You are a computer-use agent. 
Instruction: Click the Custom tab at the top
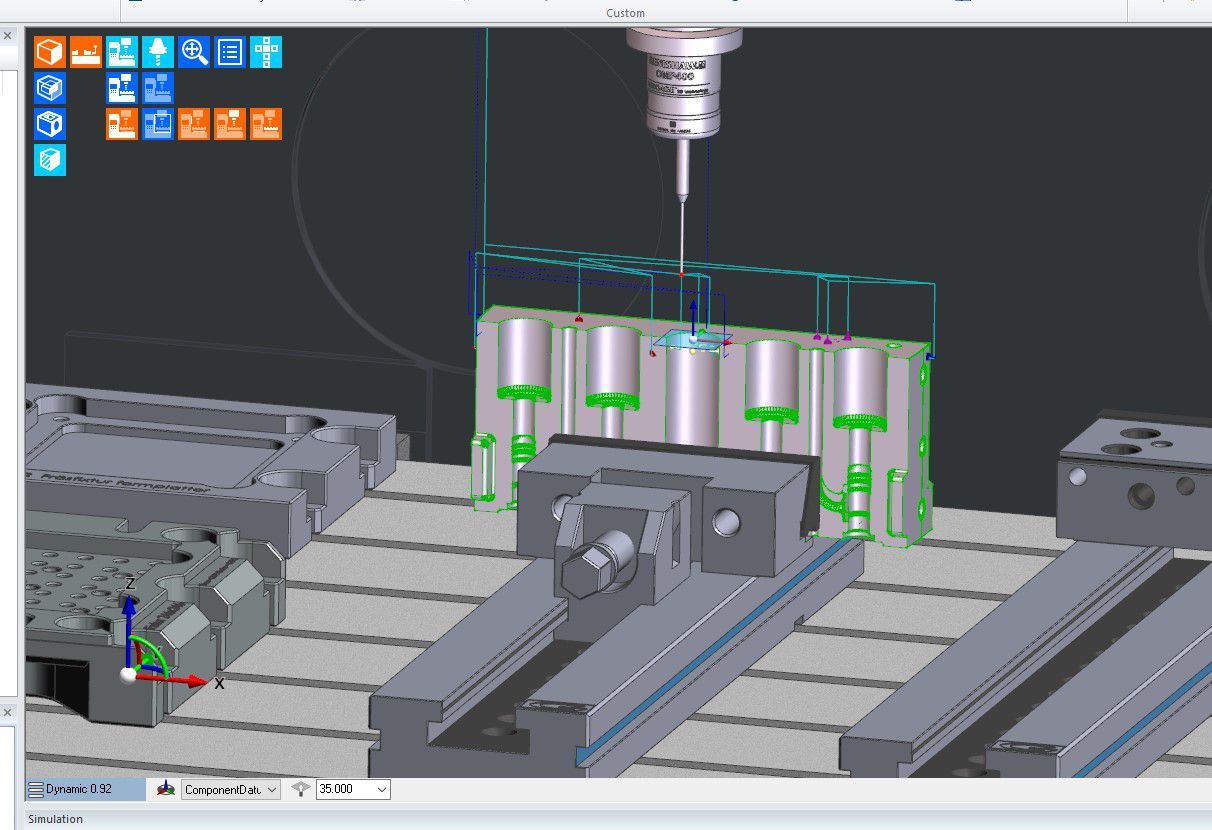coord(624,13)
